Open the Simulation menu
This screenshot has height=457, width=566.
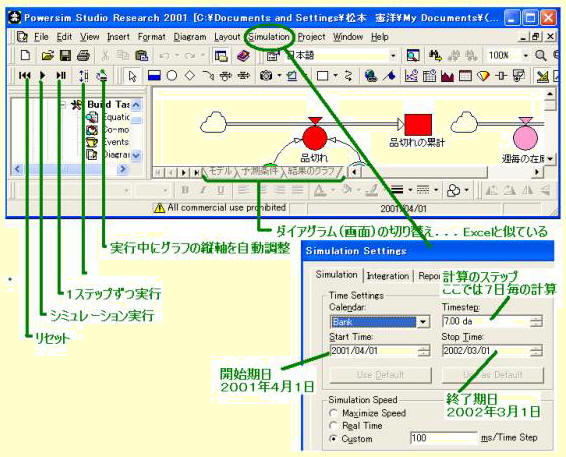[x=269, y=37]
